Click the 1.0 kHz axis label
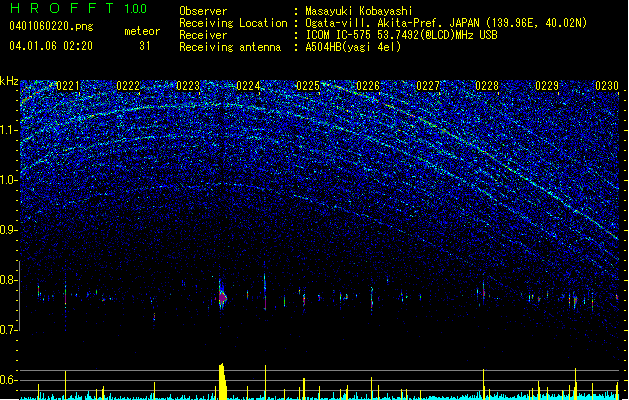 [x=9, y=180]
